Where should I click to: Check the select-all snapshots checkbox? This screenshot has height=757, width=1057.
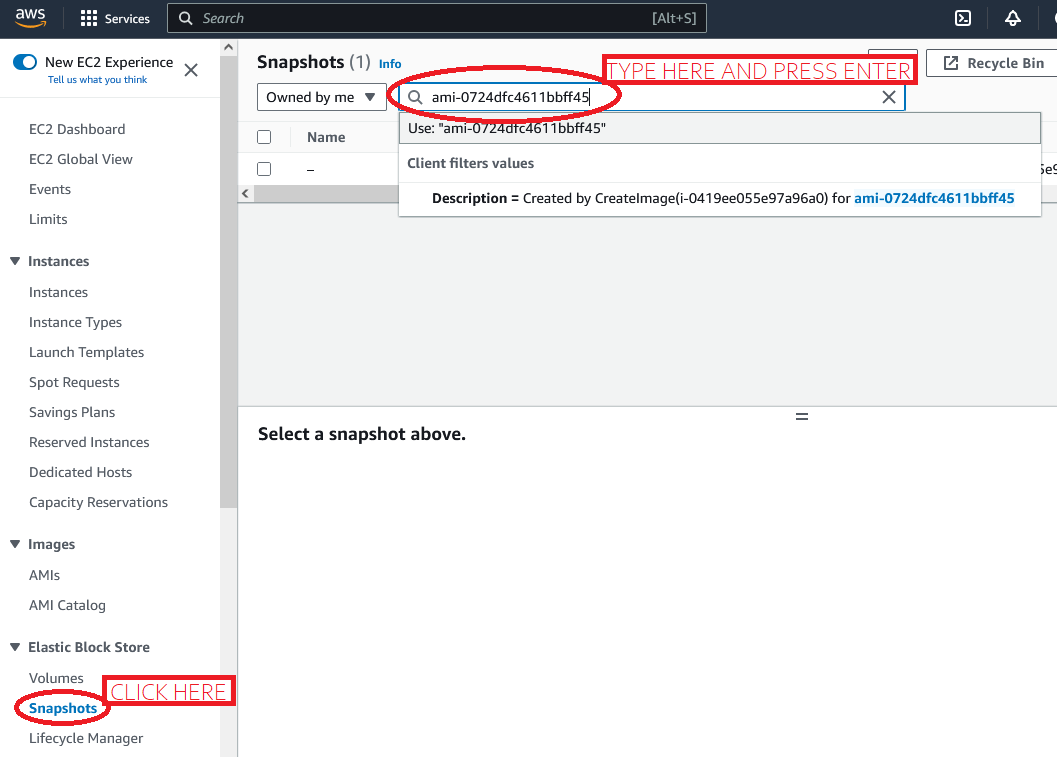(264, 138)
